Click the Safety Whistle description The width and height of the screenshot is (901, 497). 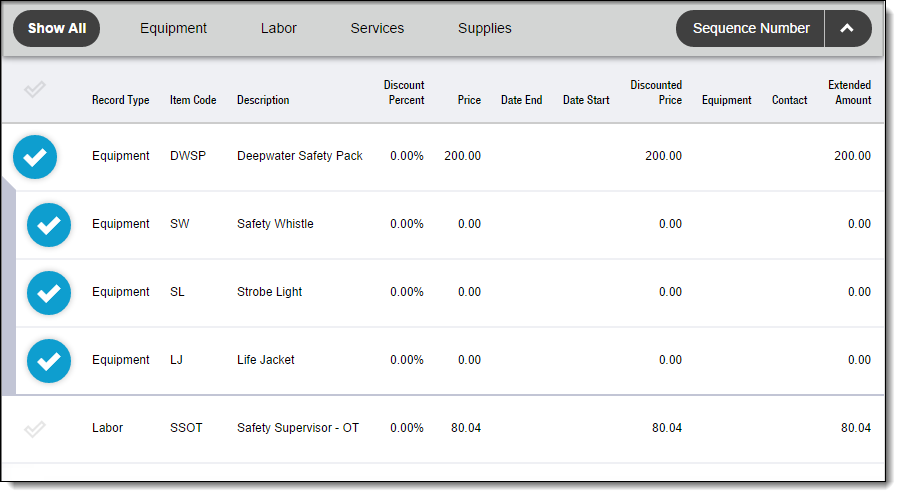(x=275, y=224)
